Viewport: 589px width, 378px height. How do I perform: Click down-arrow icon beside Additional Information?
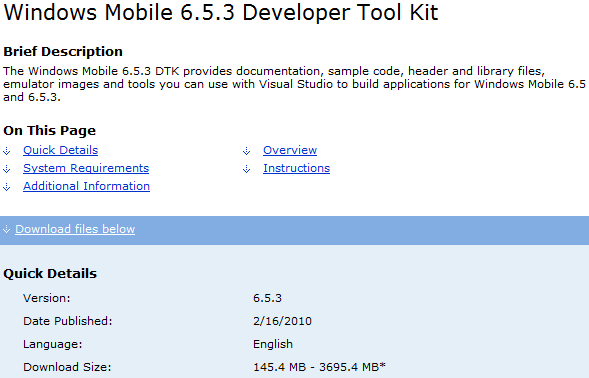[x=7, y=187]
